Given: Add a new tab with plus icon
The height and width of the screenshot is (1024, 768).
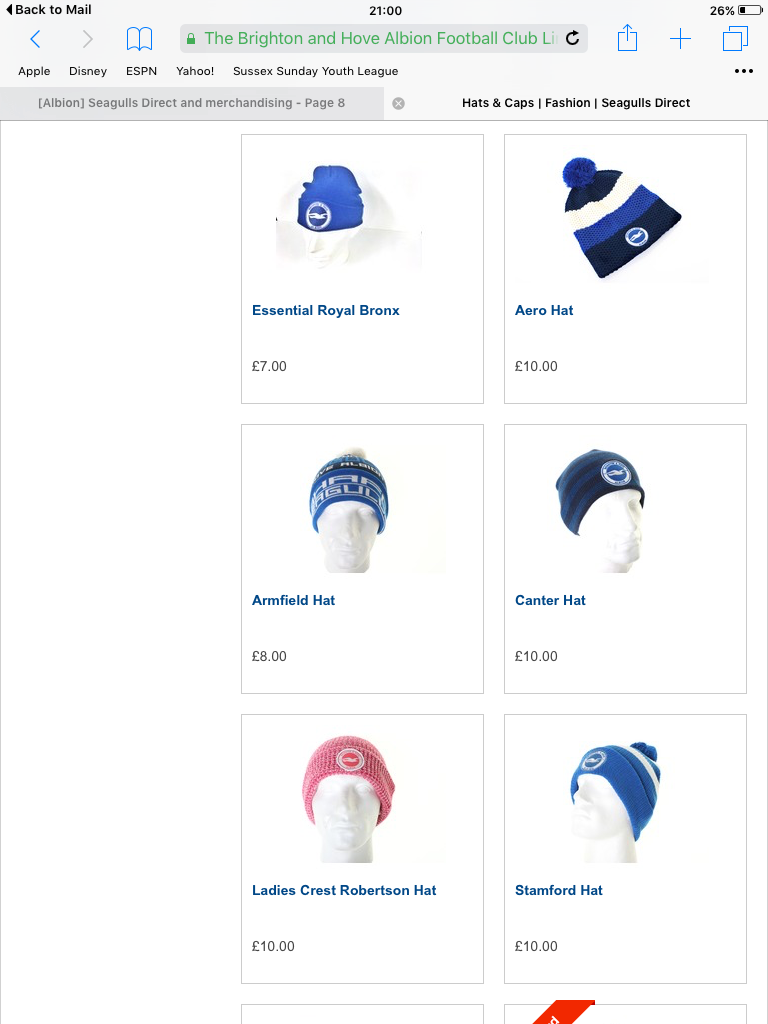Looking at the screenshot, I should point(680,39).
